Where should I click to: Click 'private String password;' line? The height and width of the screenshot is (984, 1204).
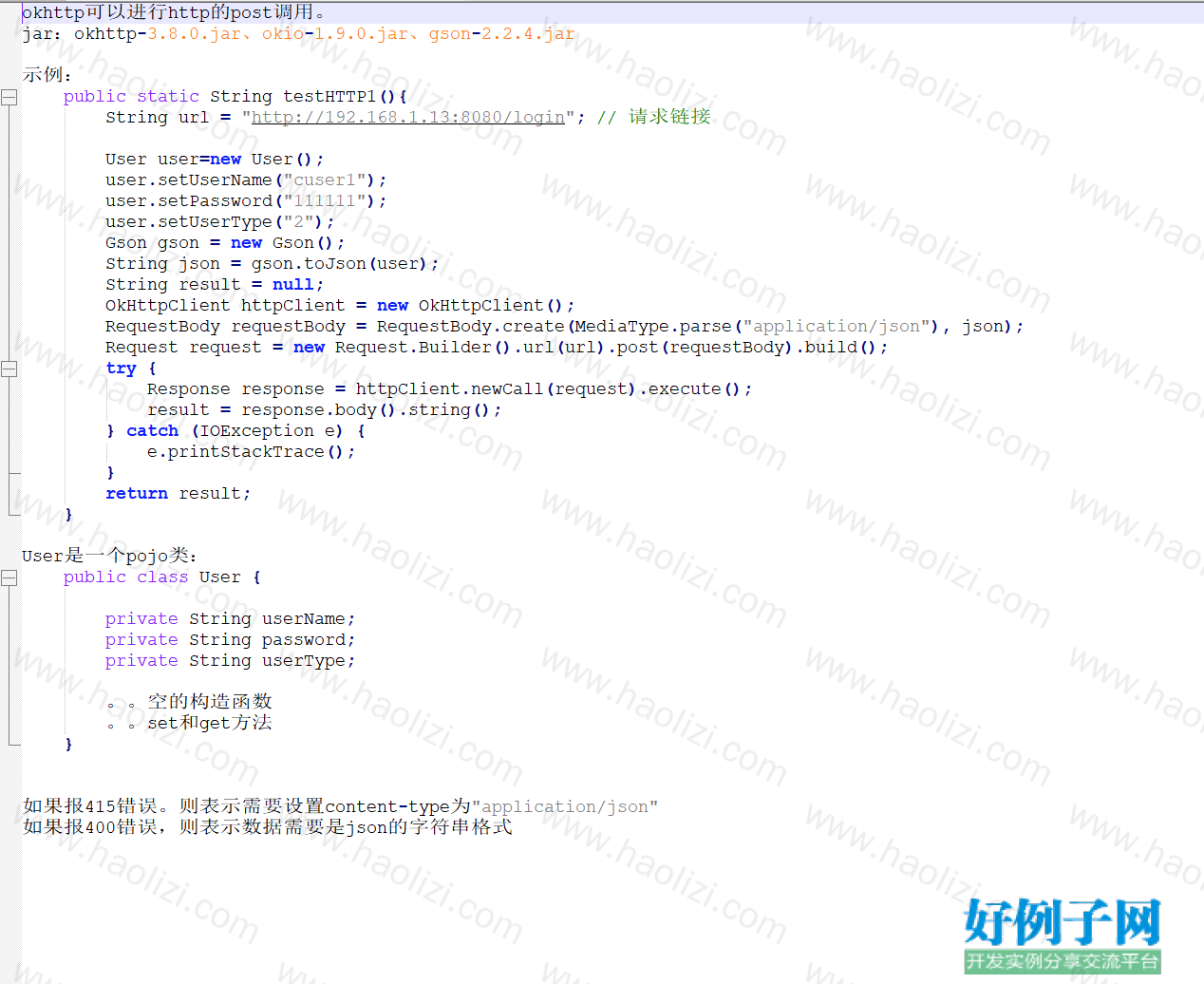point(231,640)
